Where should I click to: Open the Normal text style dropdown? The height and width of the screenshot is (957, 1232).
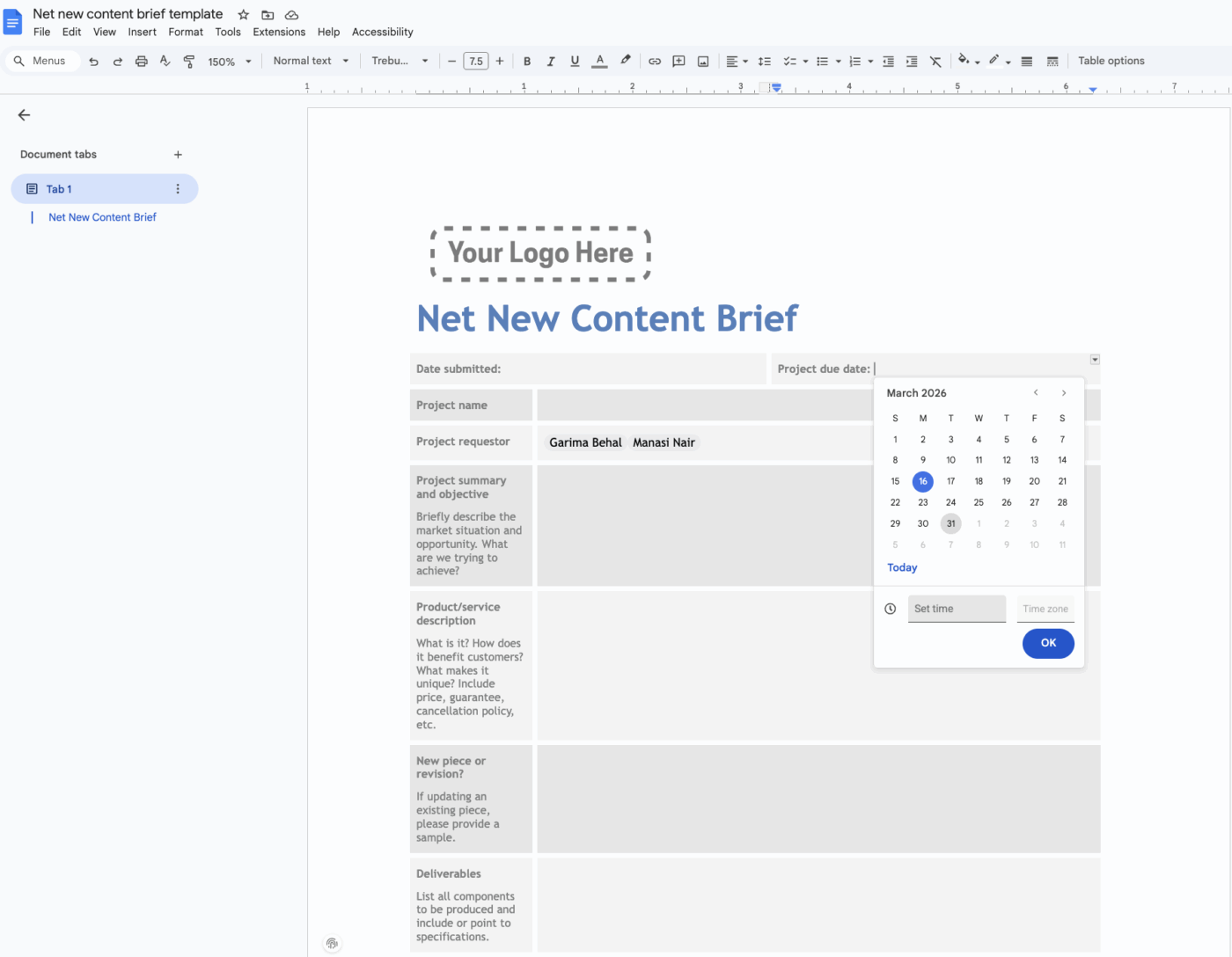tap(311, 61)
